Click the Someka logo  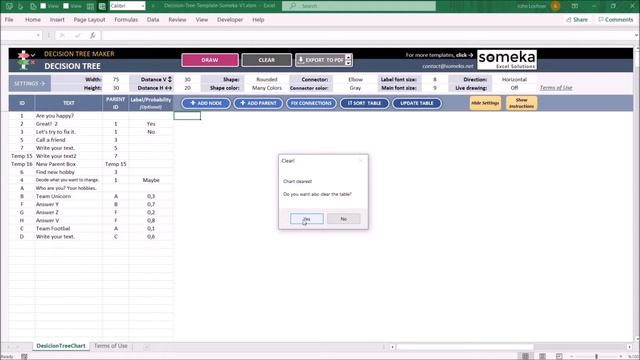pyautogui.click(x=507, y=60)
